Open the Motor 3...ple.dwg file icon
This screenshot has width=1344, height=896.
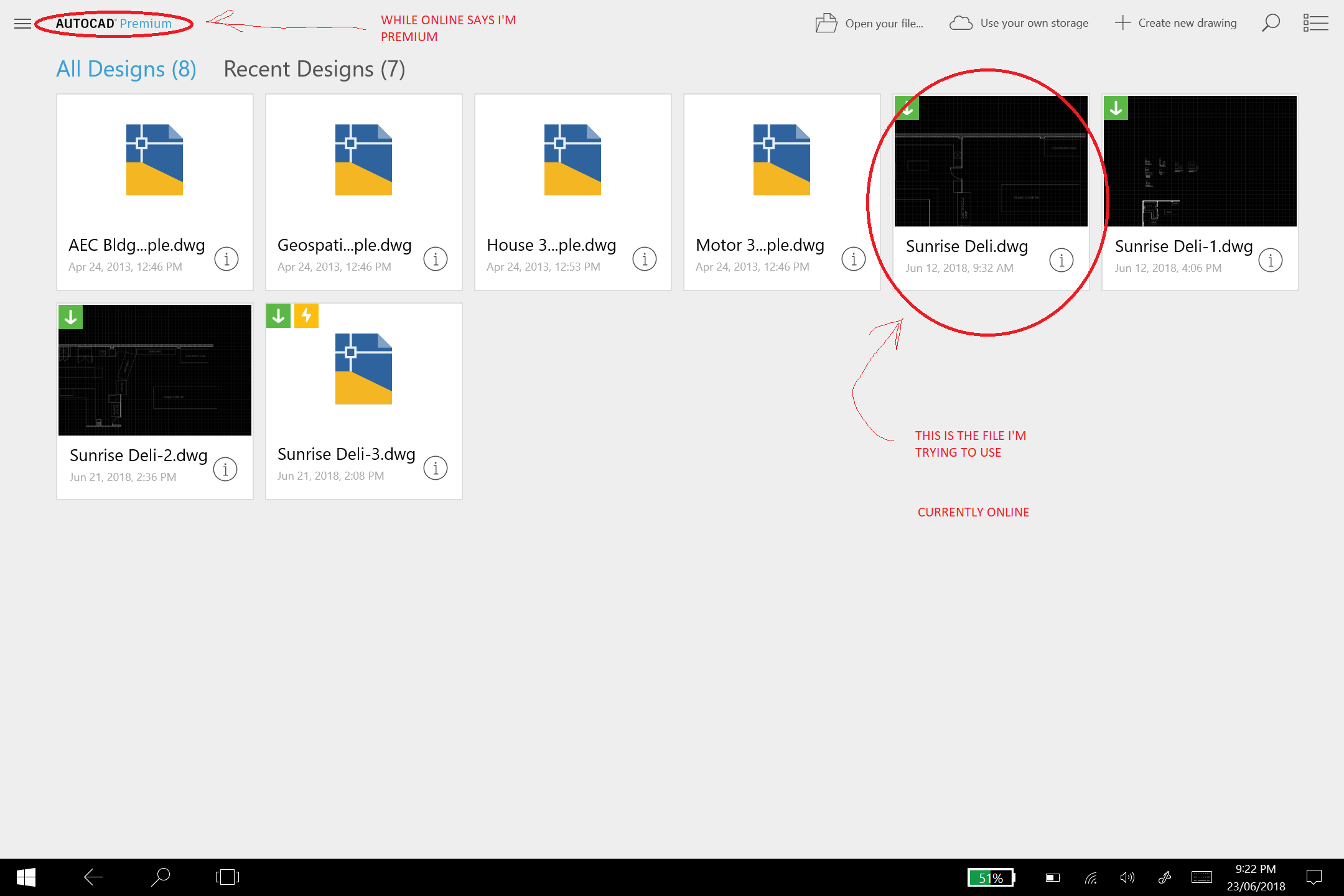point(782,160)
